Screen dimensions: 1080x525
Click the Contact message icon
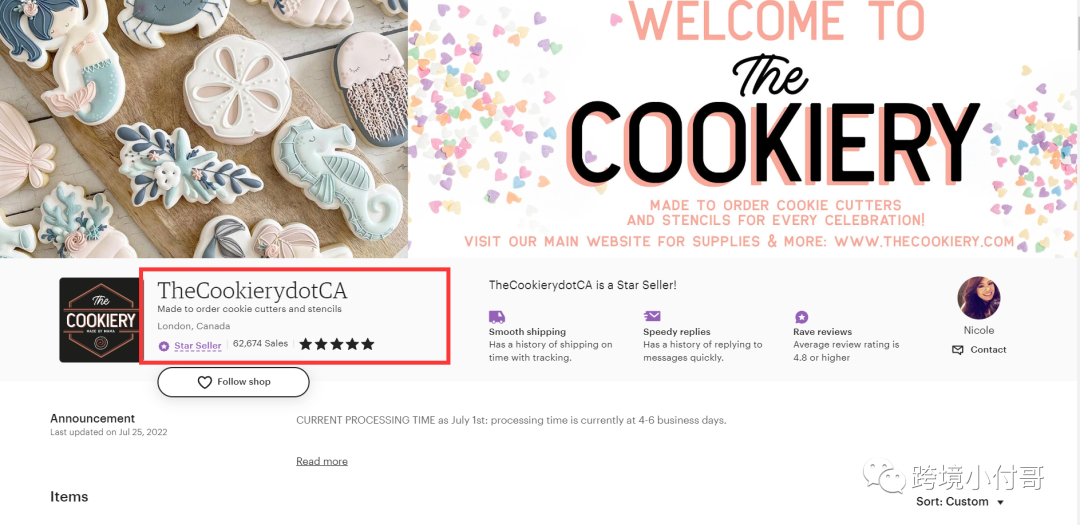pyautogui.click(x=957, y=350)
